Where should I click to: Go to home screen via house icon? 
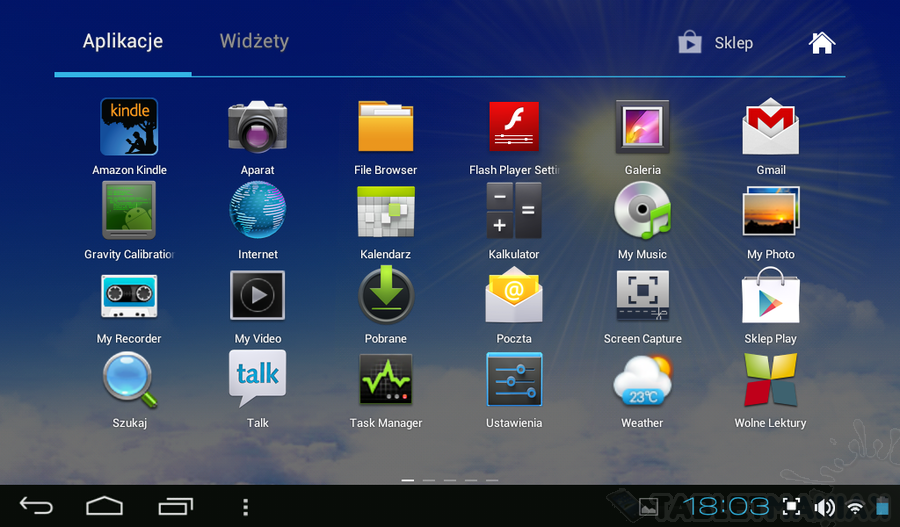coord(821,42)
